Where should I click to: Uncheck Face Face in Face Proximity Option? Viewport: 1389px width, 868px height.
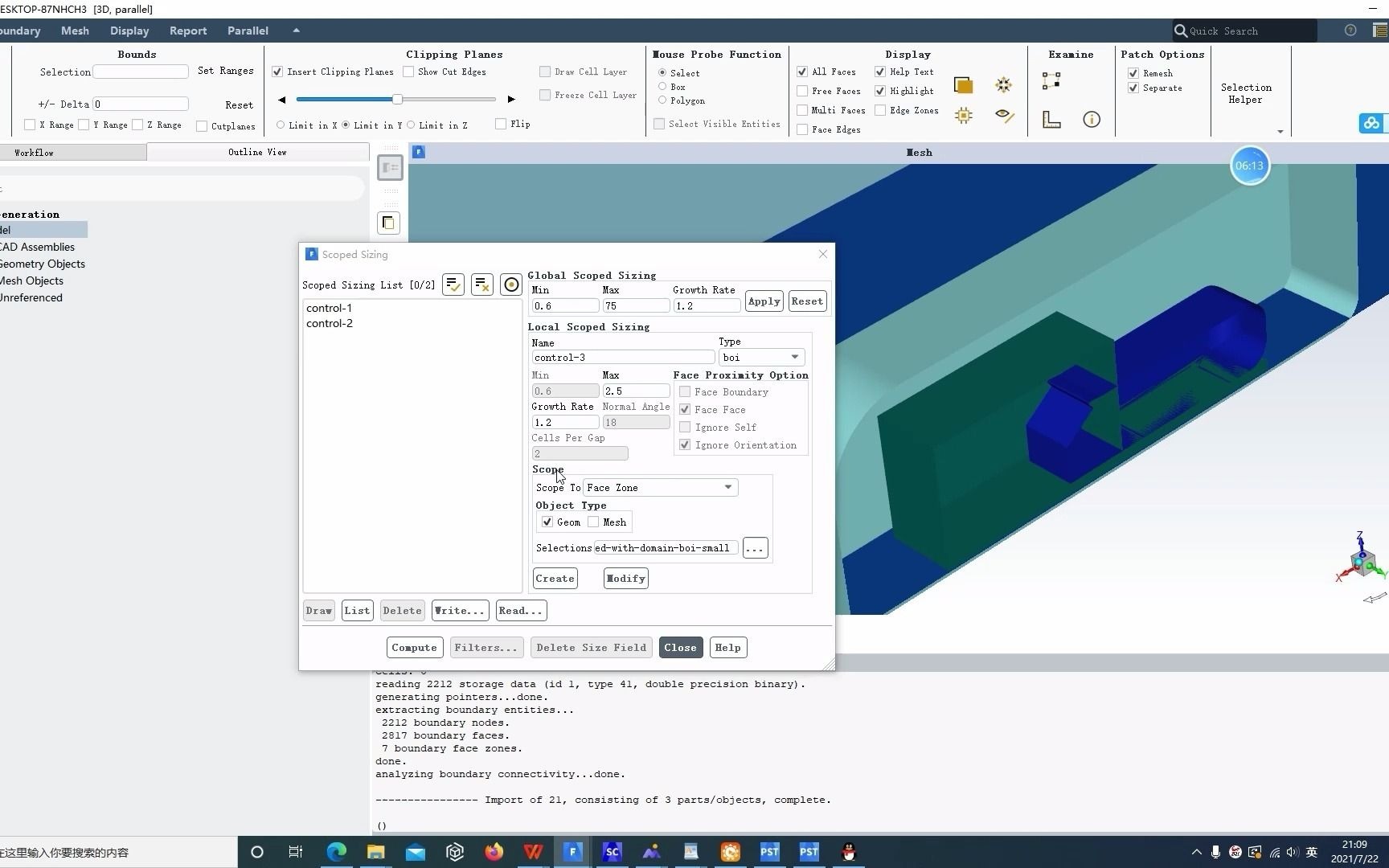684,409
